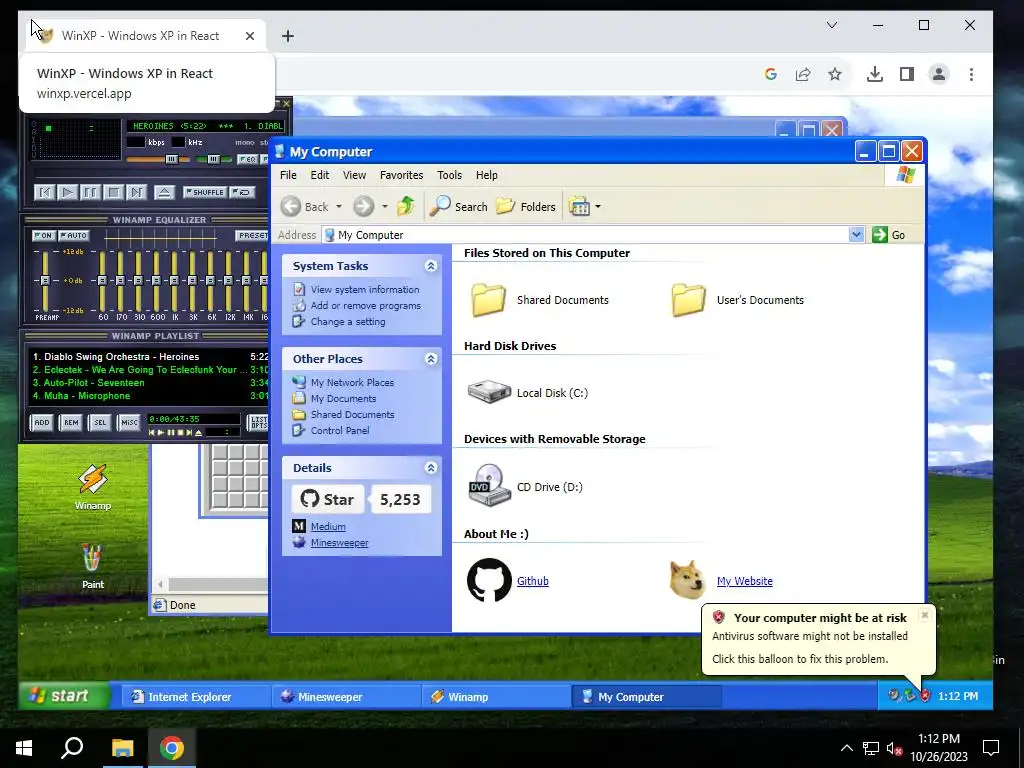This screenshot has height=768, width=1024.
Task: Click the Winamp Eject button
Action: pos(165,192)
